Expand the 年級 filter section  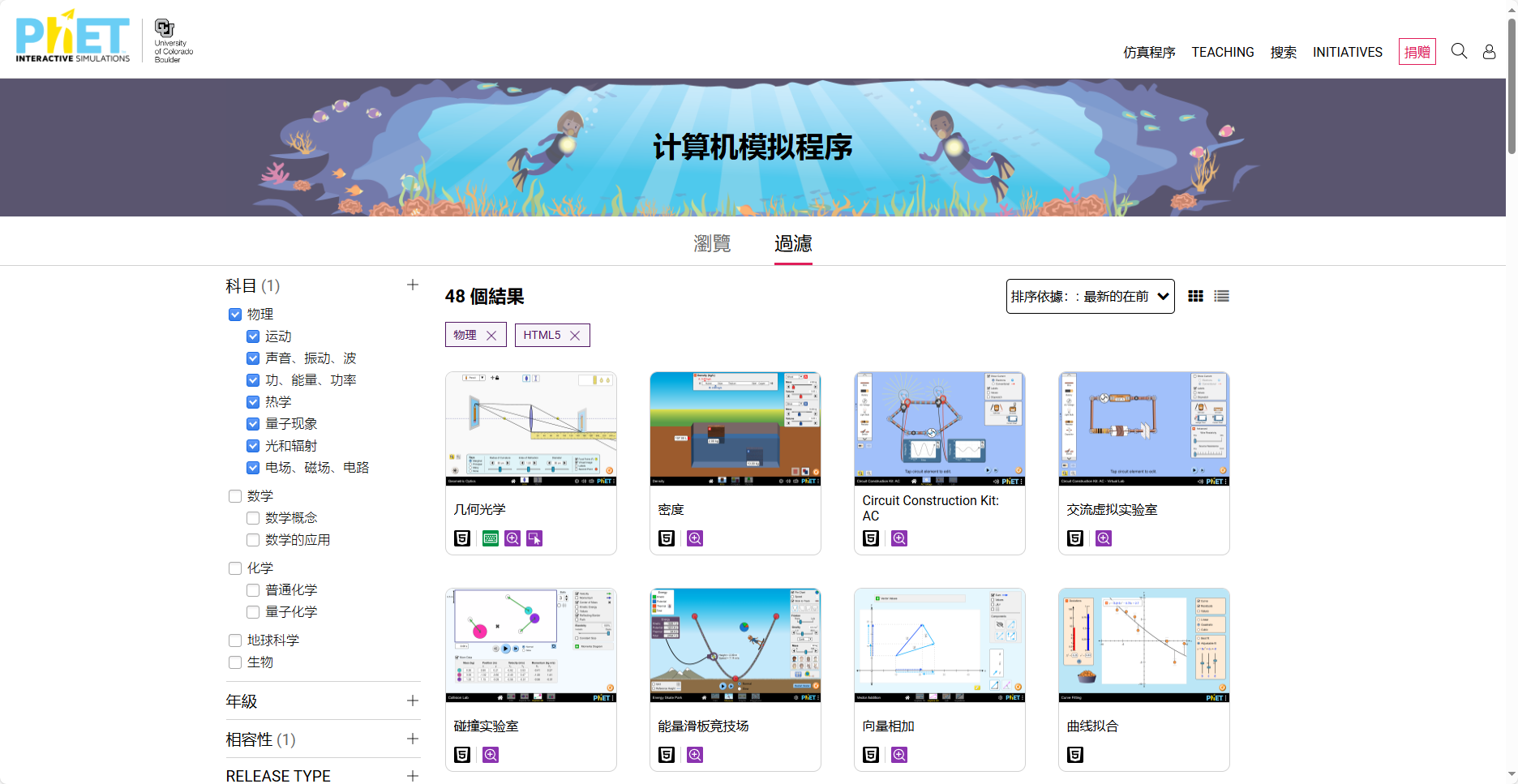(412, 700)
